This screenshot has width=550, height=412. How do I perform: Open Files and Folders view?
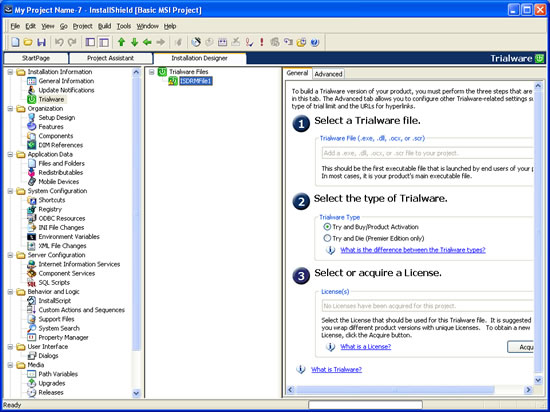coord(61,163)
